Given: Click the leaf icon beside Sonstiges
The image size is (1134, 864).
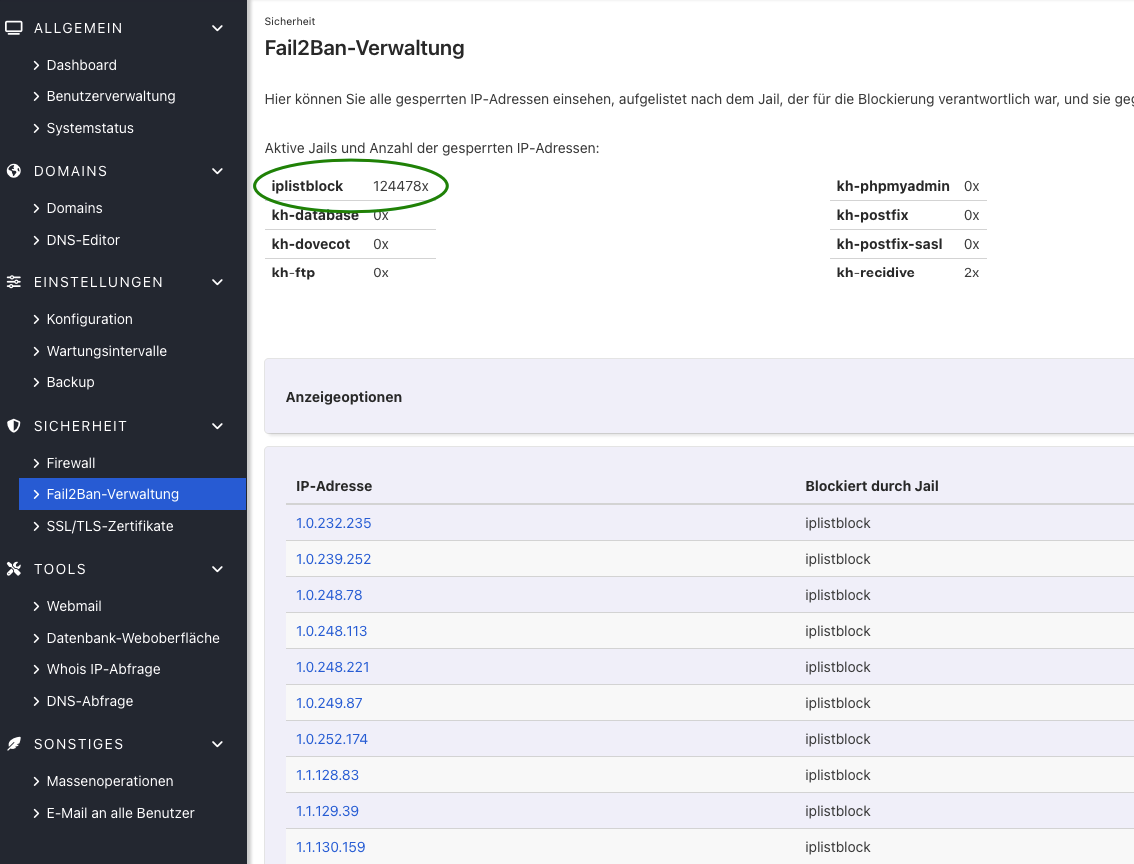Looking at the screenshot, I should point(14,744).
